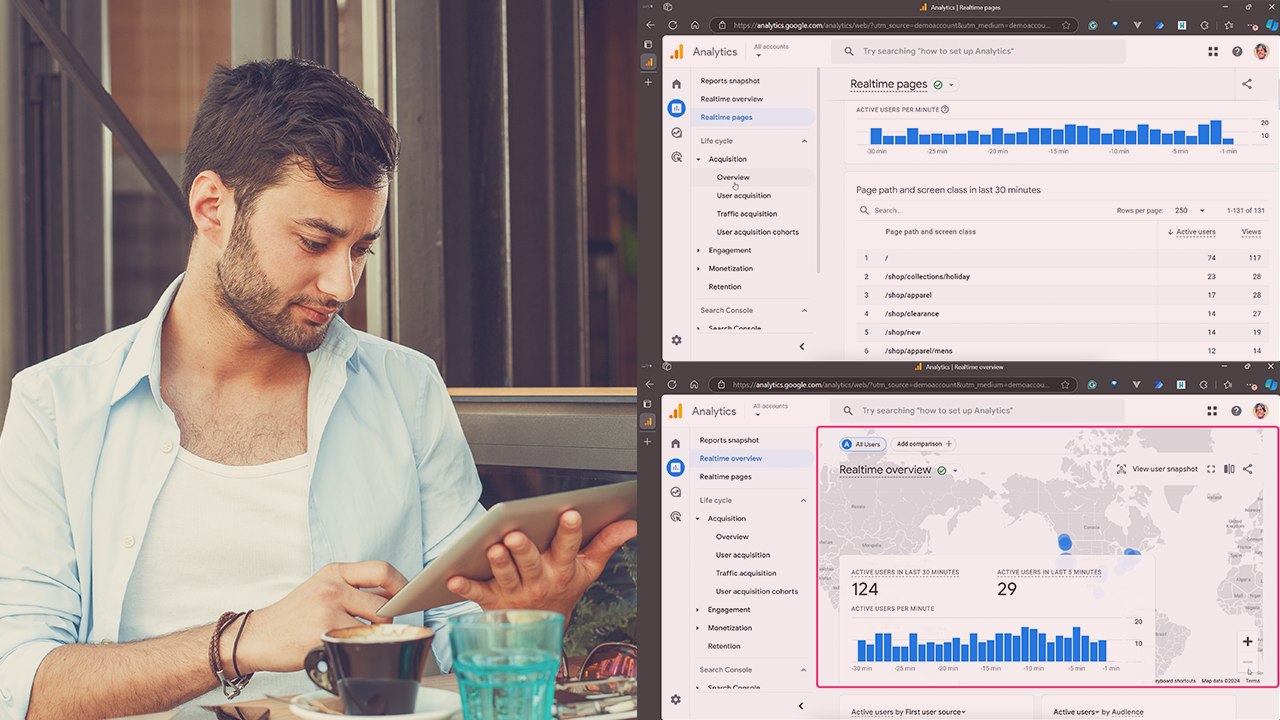Open Traffic acquisition in Realtime pages window sidebar
The image size is (1280, 720).
[x=746, y=214]
